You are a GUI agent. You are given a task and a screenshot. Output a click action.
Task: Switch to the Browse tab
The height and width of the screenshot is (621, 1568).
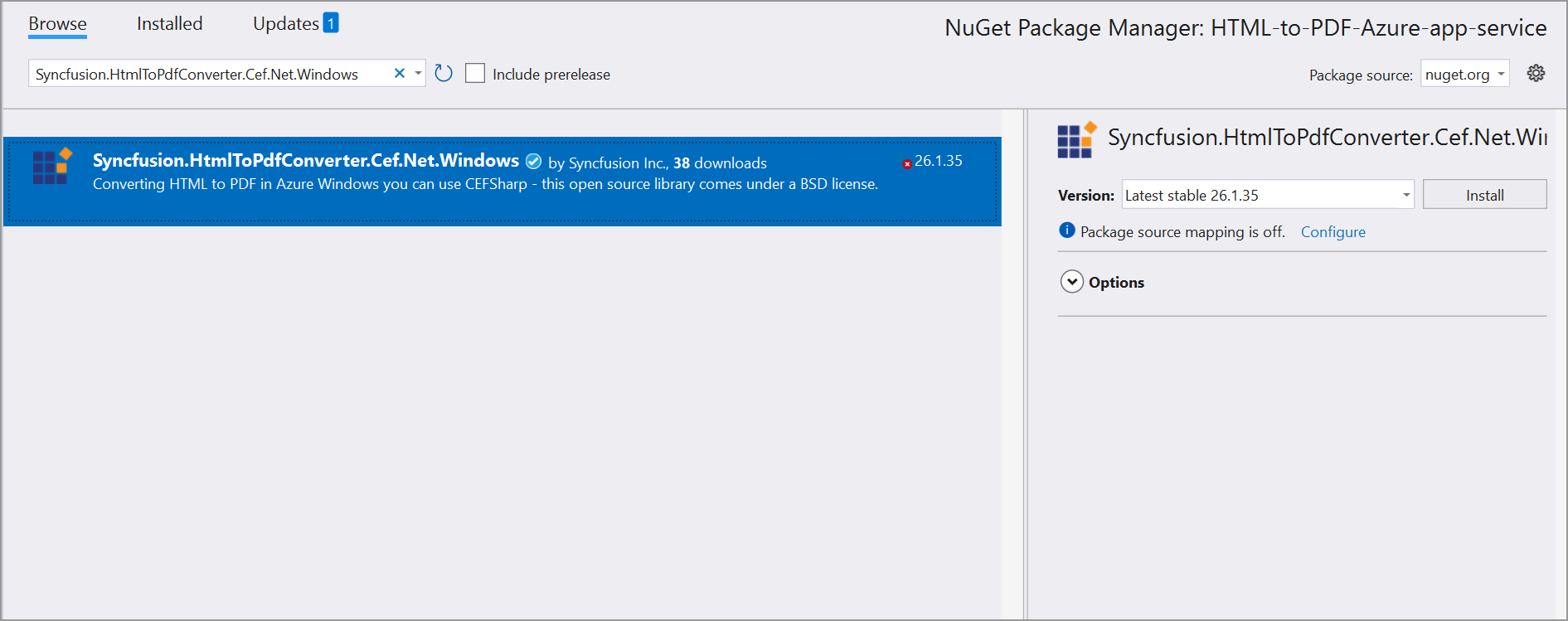click(57, 23)
